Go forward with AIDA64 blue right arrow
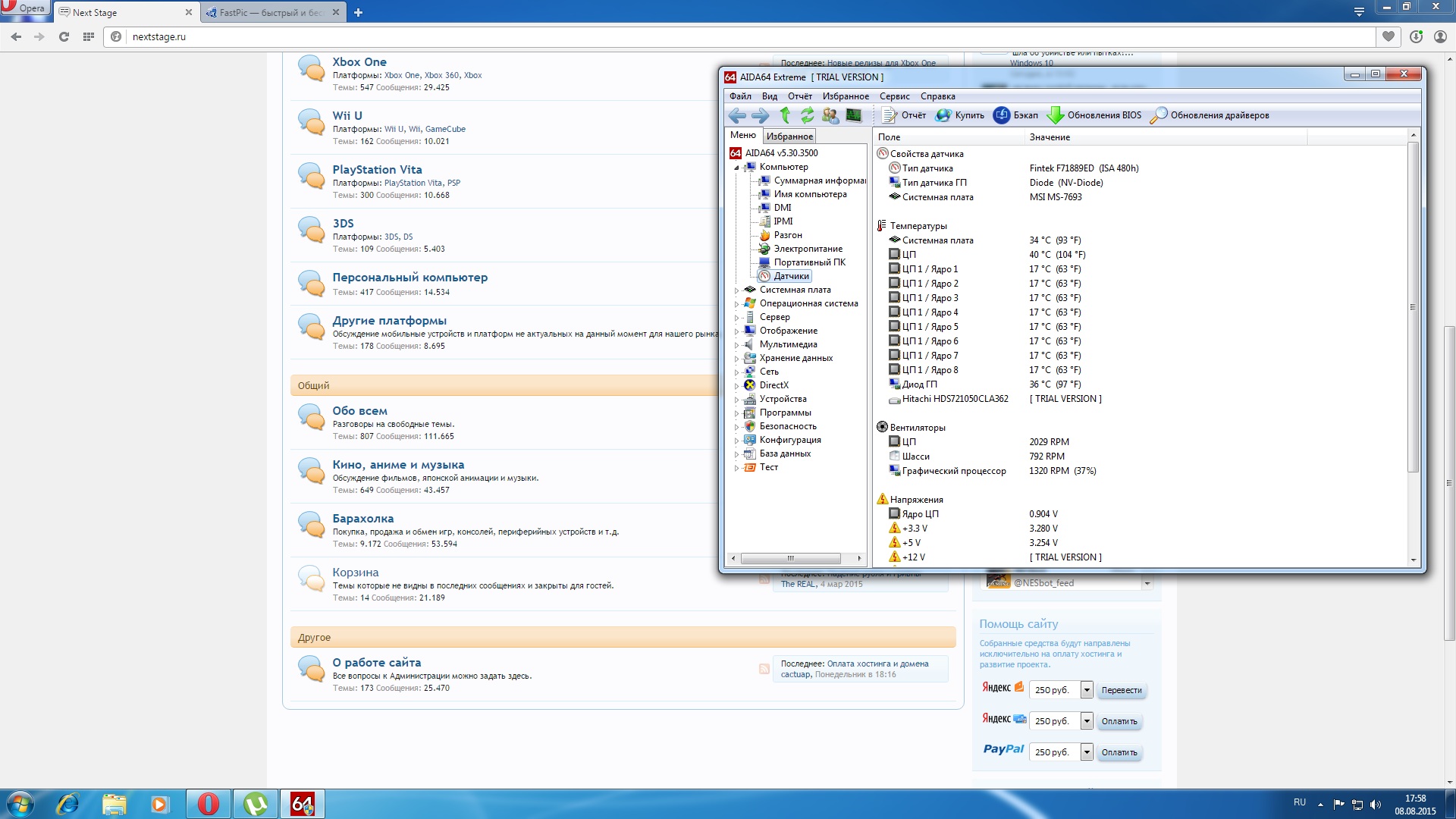The image size is (1456, 819). [x=760, y=115]
